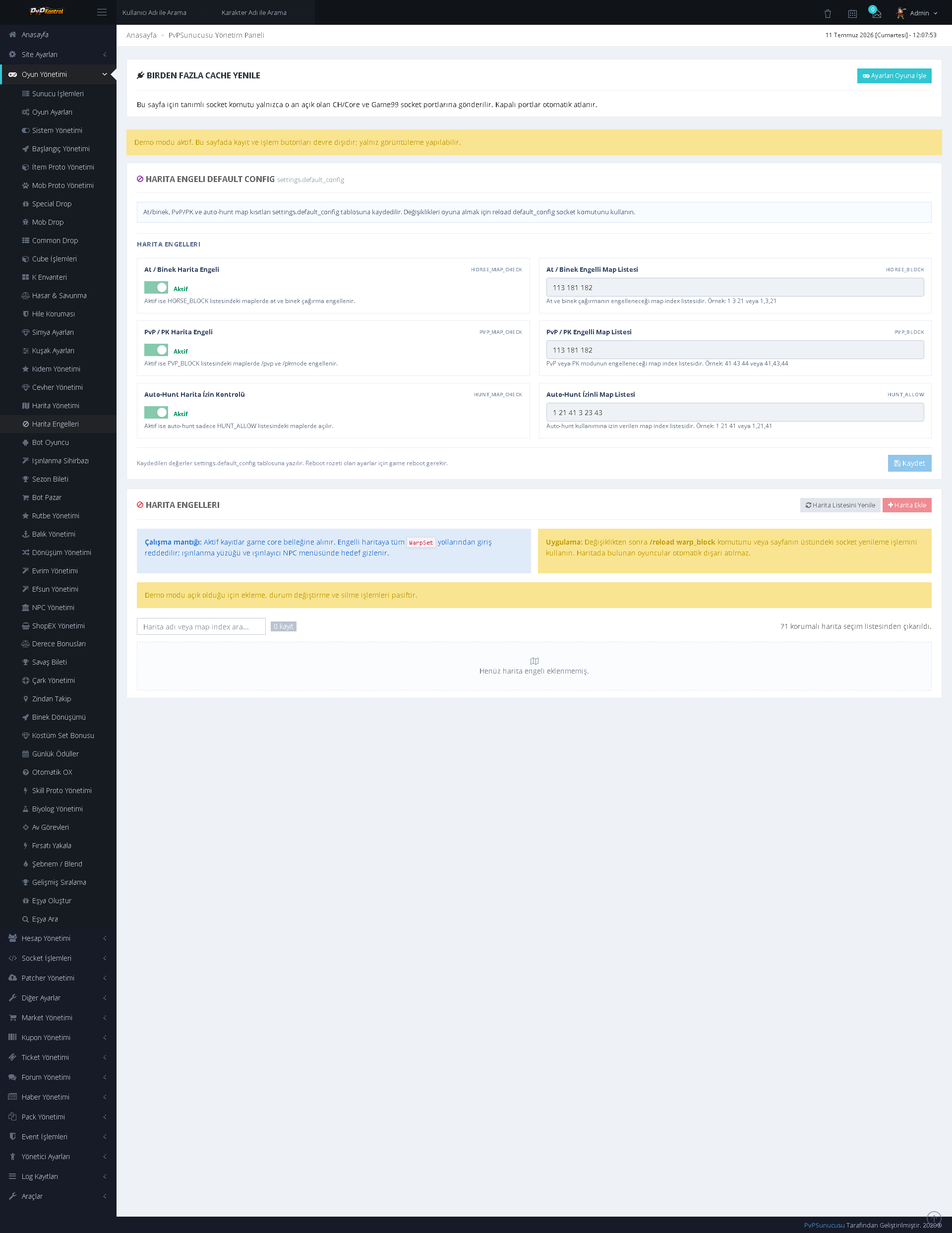Open the calendar icon in top bar
This screenshot has width=952, height=1233.
[x=852, y=13]
